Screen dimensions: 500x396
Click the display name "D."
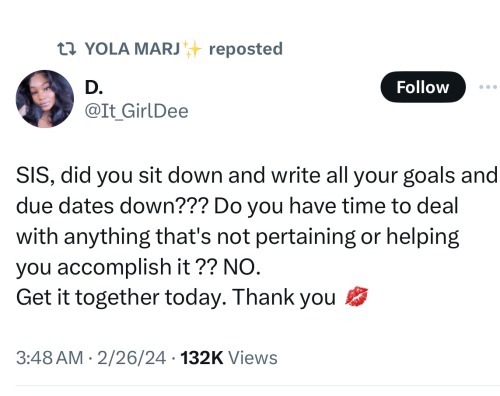94,88
